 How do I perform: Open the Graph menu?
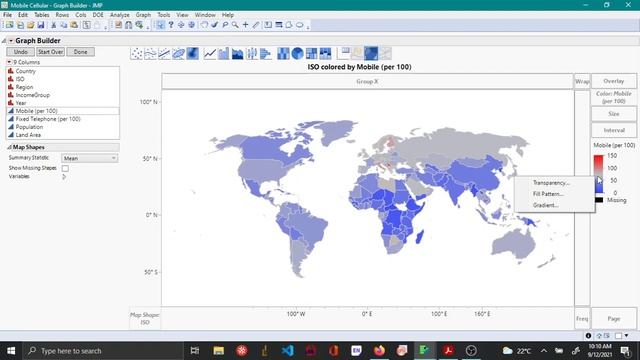pyautogui.click(x=143, y=15)
